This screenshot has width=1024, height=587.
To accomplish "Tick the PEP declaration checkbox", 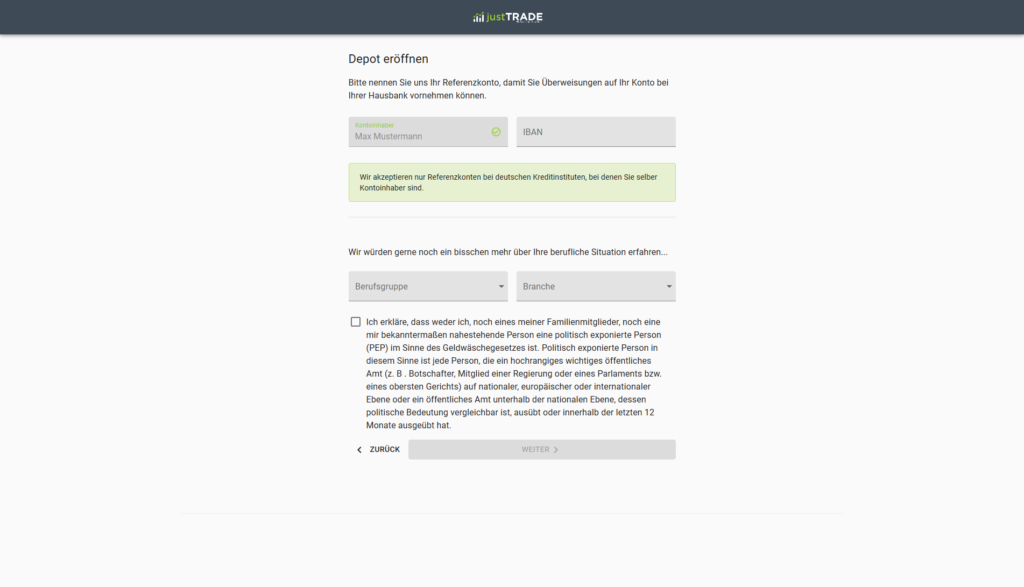I will click(355, 322).
